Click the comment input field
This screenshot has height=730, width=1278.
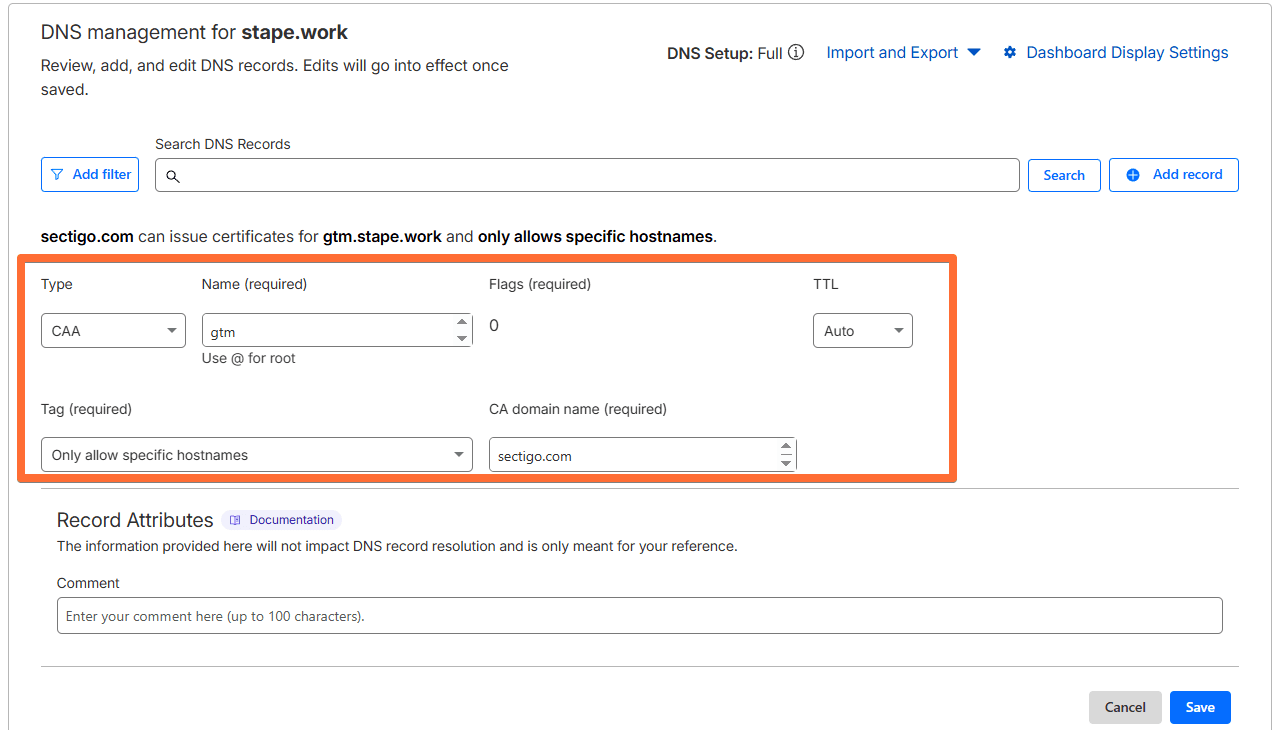(x=640, y=615)
